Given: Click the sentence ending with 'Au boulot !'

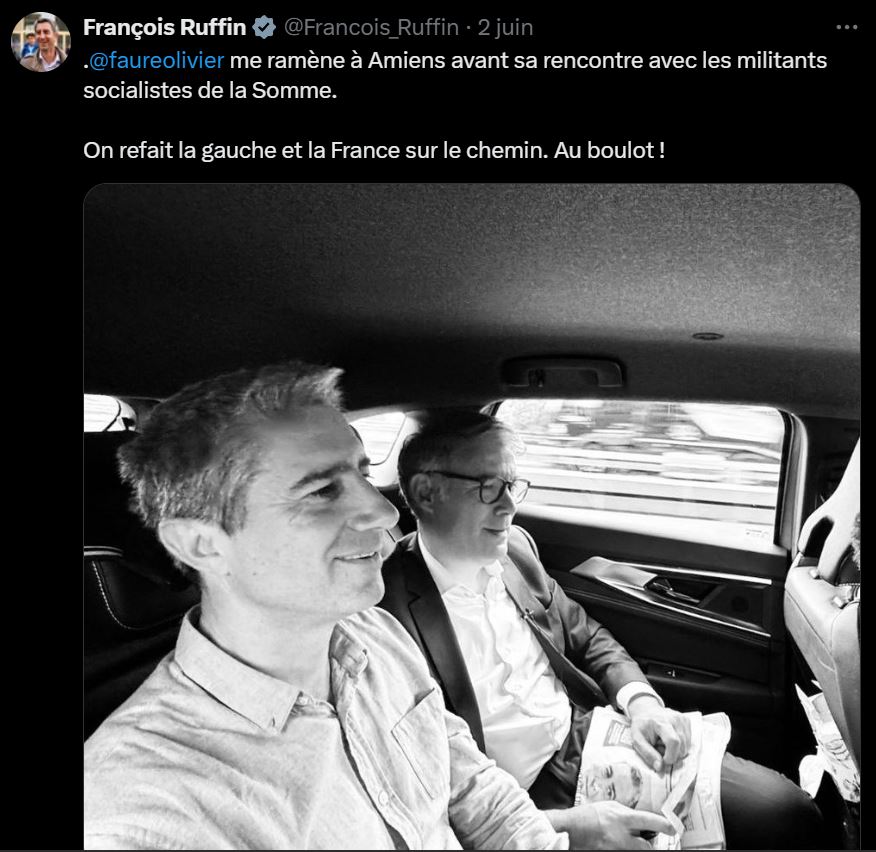Looking at the screenshot, I should 374,150.
